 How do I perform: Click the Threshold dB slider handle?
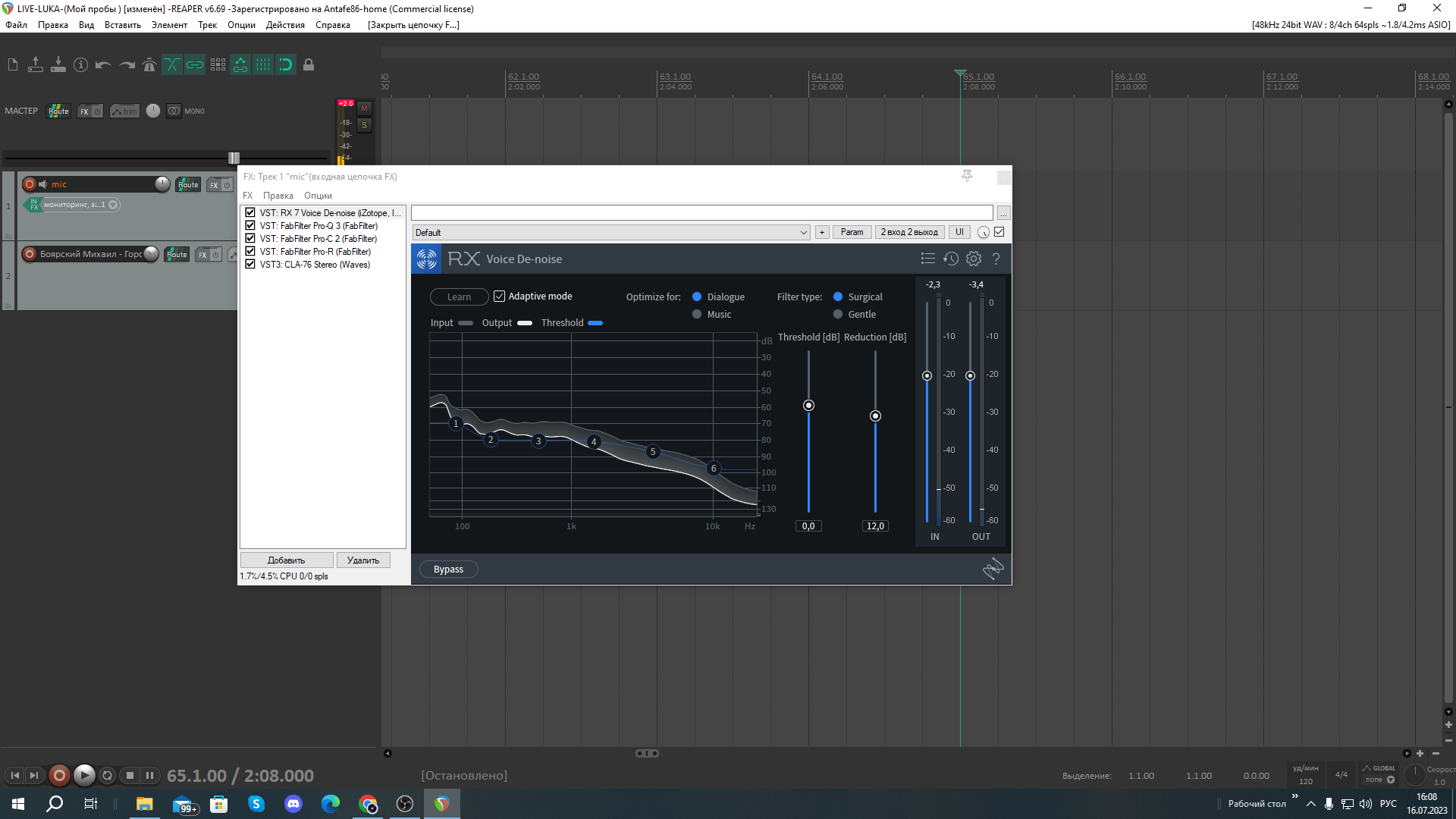[808, 406]
